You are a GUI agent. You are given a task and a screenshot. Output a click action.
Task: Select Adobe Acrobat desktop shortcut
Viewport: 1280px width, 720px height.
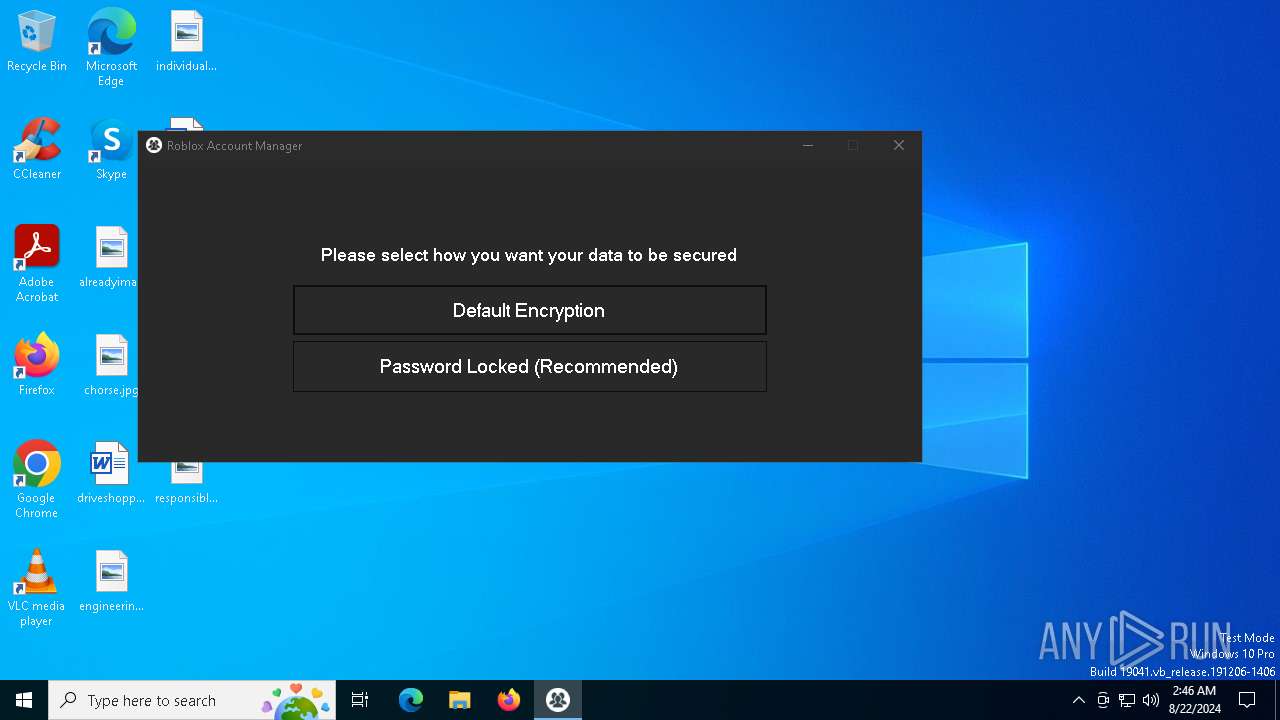click(x=37, y=264)
